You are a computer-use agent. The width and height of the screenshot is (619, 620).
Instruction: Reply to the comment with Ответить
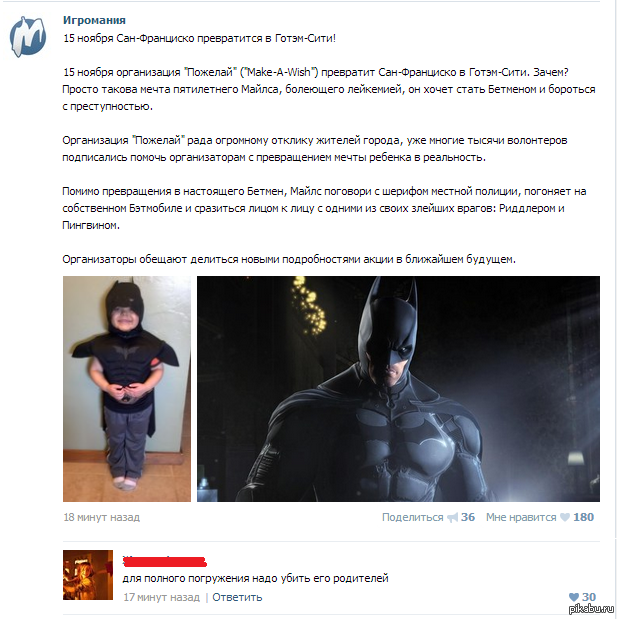[237, 597]
